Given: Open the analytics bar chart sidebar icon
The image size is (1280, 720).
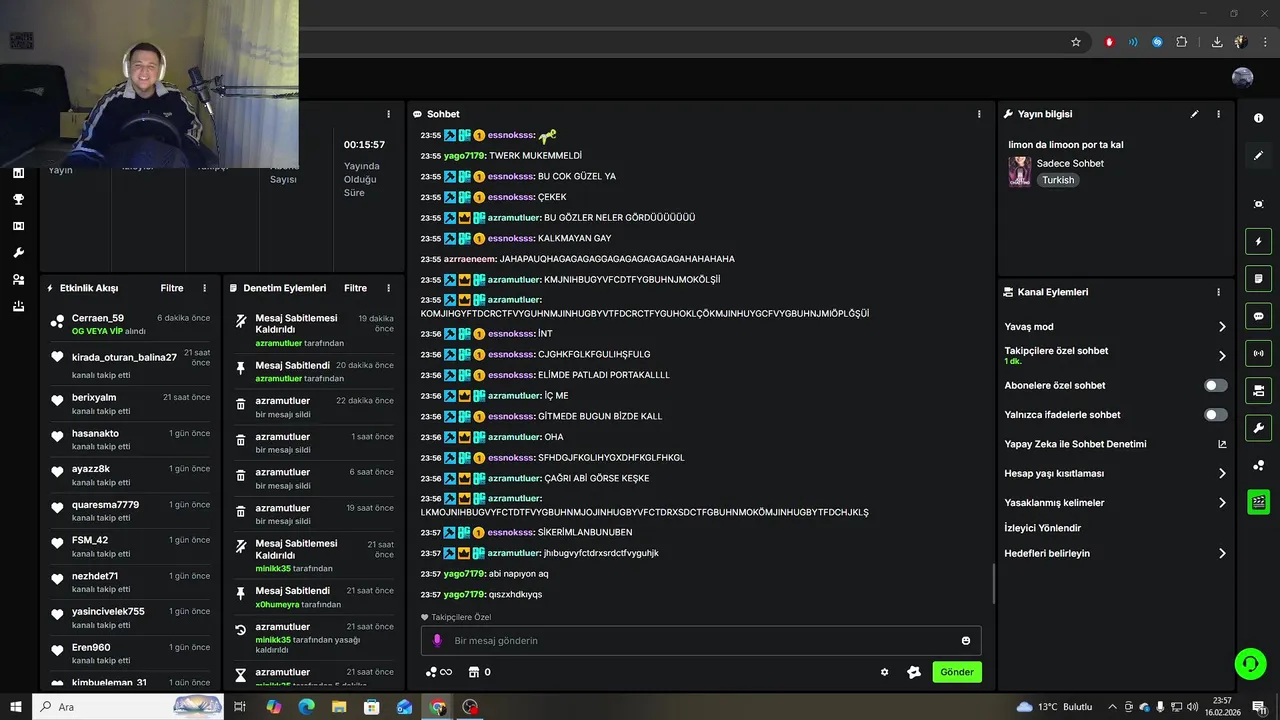Looking at the screenshot, I should [x=18, y=173].
